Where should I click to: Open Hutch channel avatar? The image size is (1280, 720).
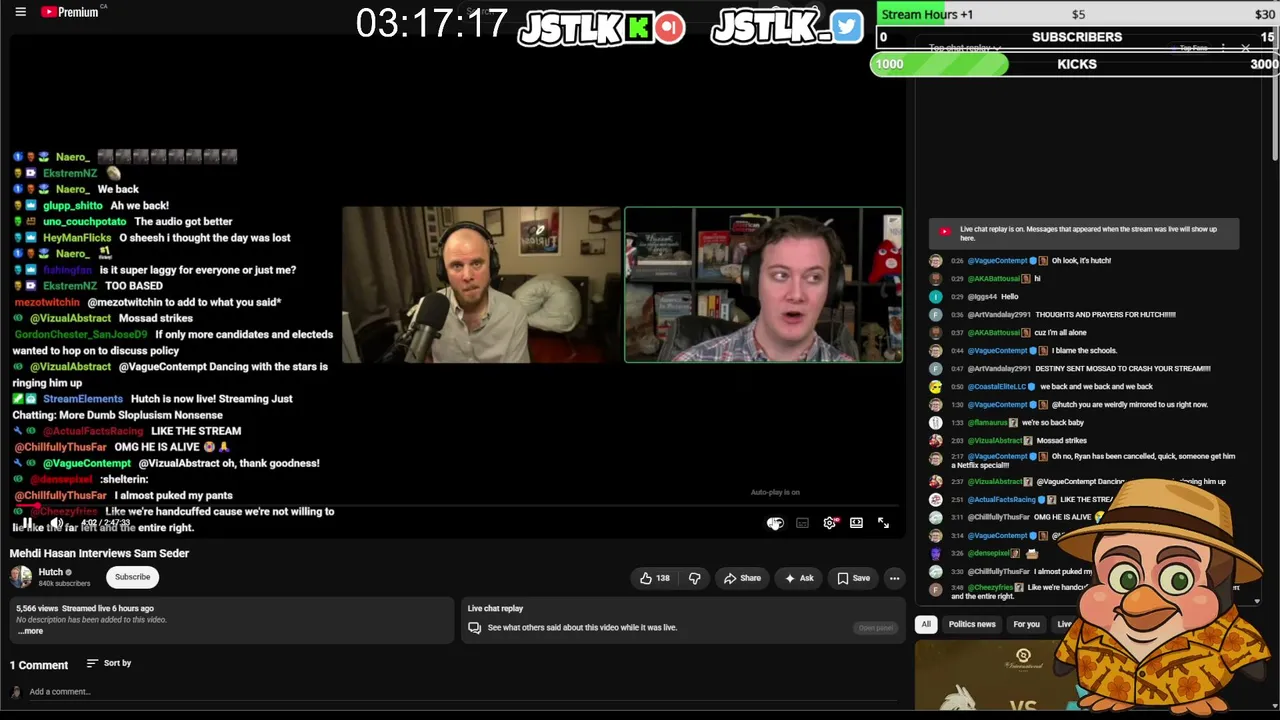(20, 577)
